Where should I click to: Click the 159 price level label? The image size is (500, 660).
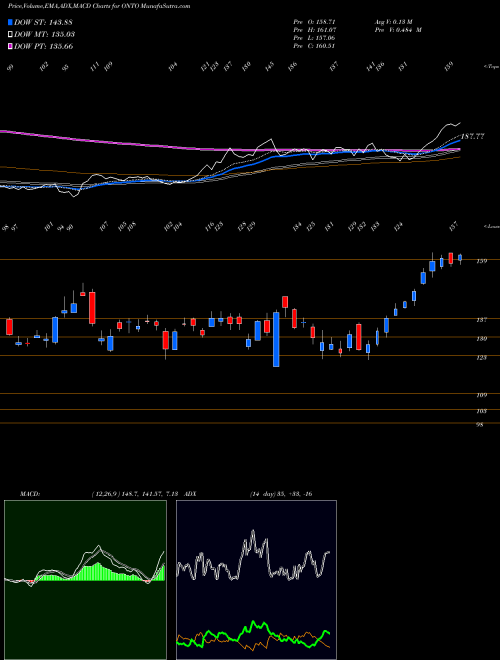pyautogui.click(x=482, y=261)
